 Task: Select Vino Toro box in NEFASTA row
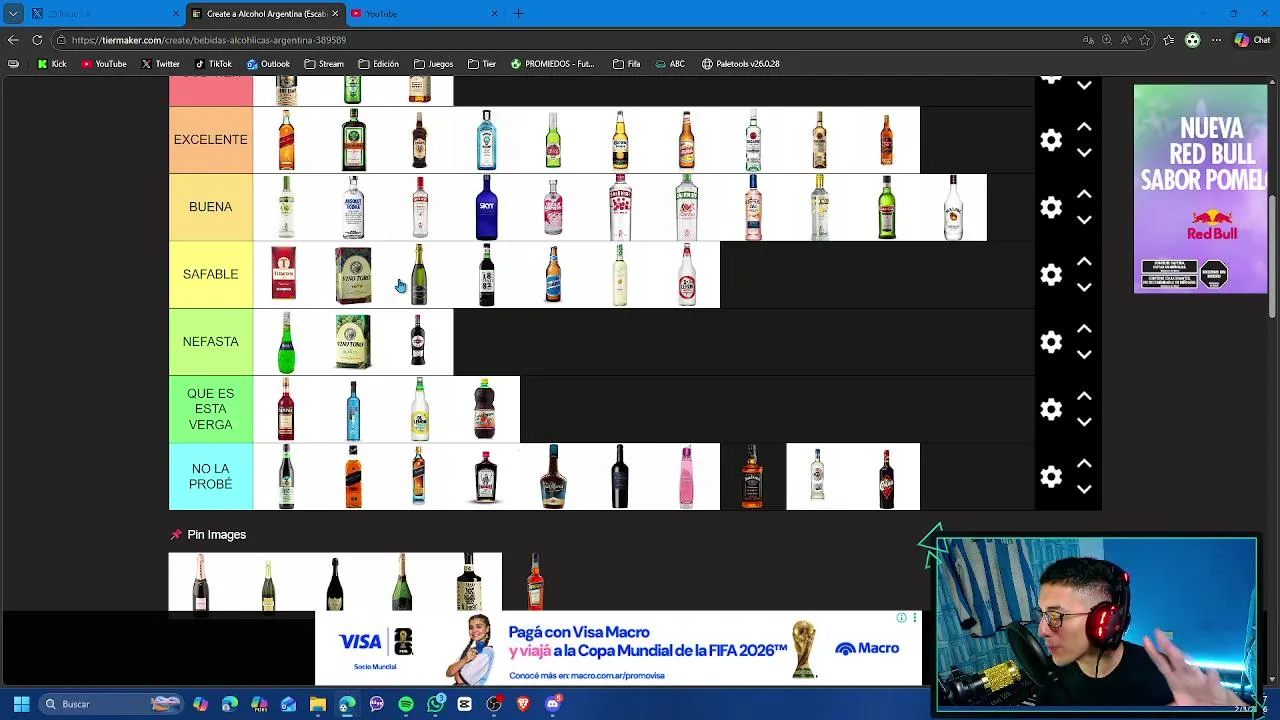(x=353, y=342)
